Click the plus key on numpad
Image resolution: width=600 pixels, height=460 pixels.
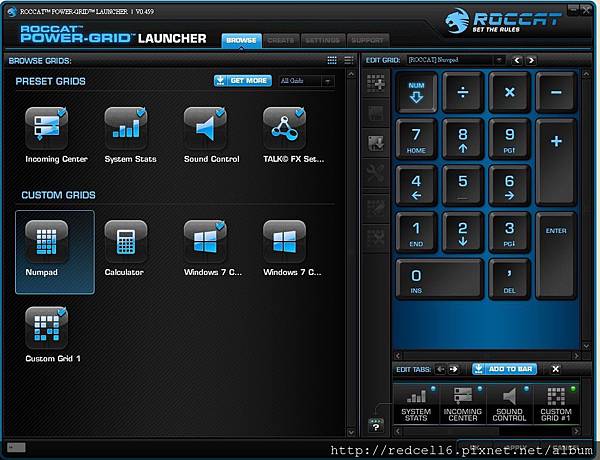coord(556,162)
